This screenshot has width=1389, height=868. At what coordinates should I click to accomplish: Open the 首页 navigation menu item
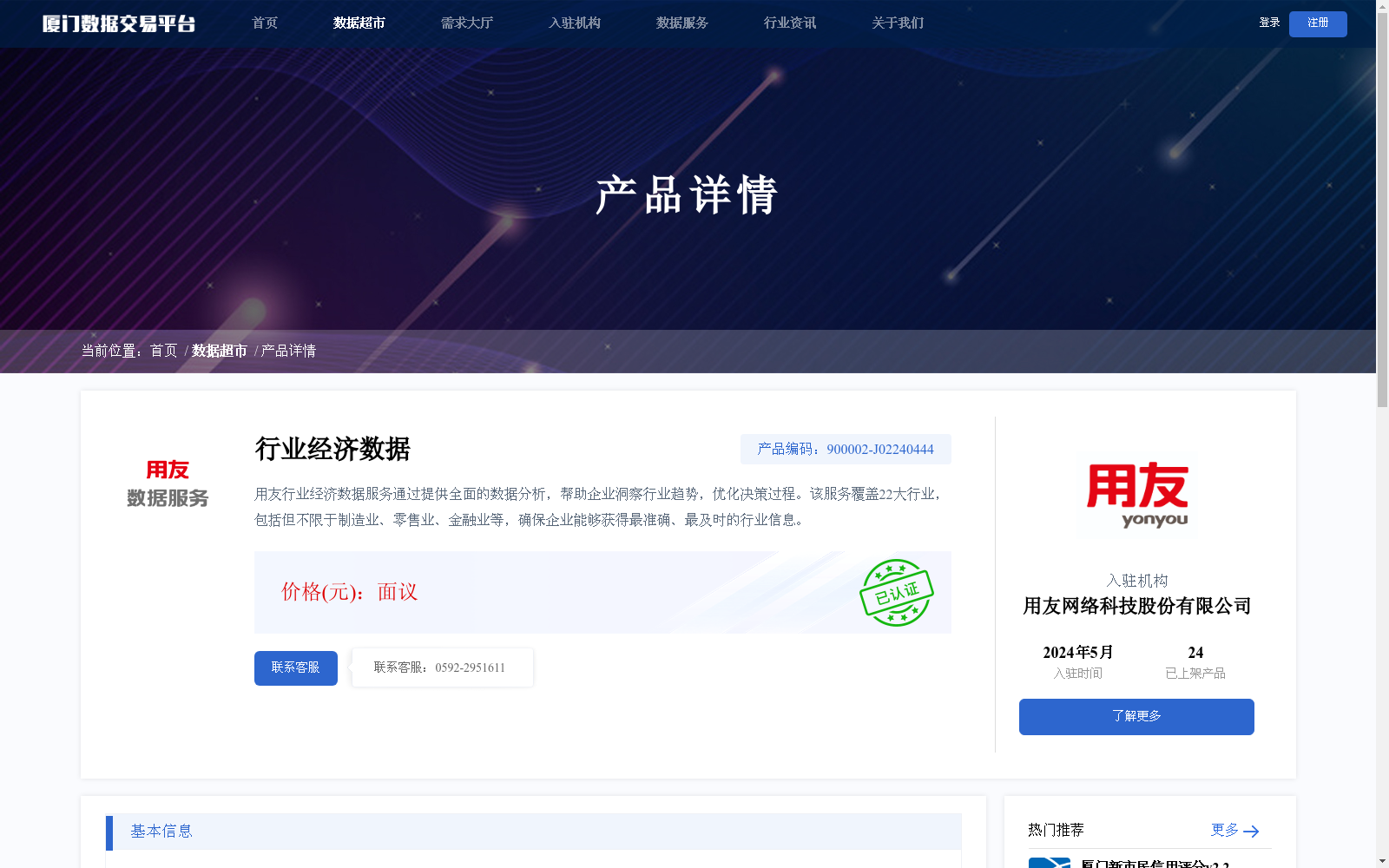pos(265,23)
